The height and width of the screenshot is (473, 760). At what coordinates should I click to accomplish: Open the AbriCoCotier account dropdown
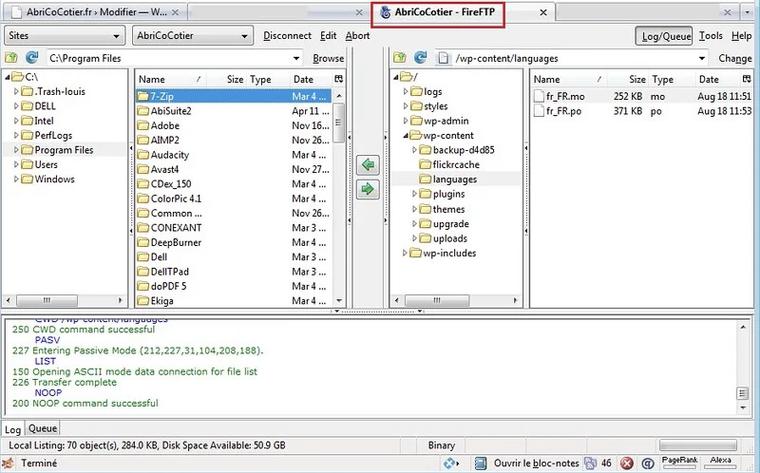coord(191,35)
